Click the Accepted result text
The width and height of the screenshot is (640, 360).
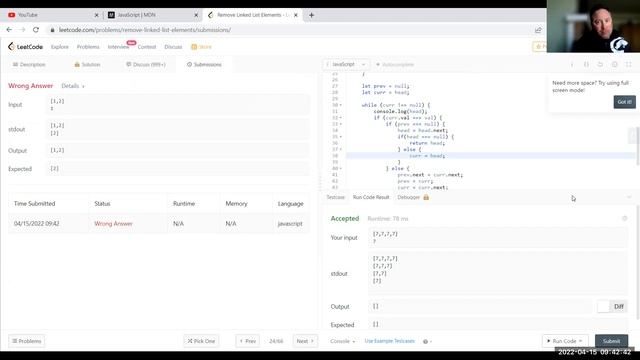point(345,218)
